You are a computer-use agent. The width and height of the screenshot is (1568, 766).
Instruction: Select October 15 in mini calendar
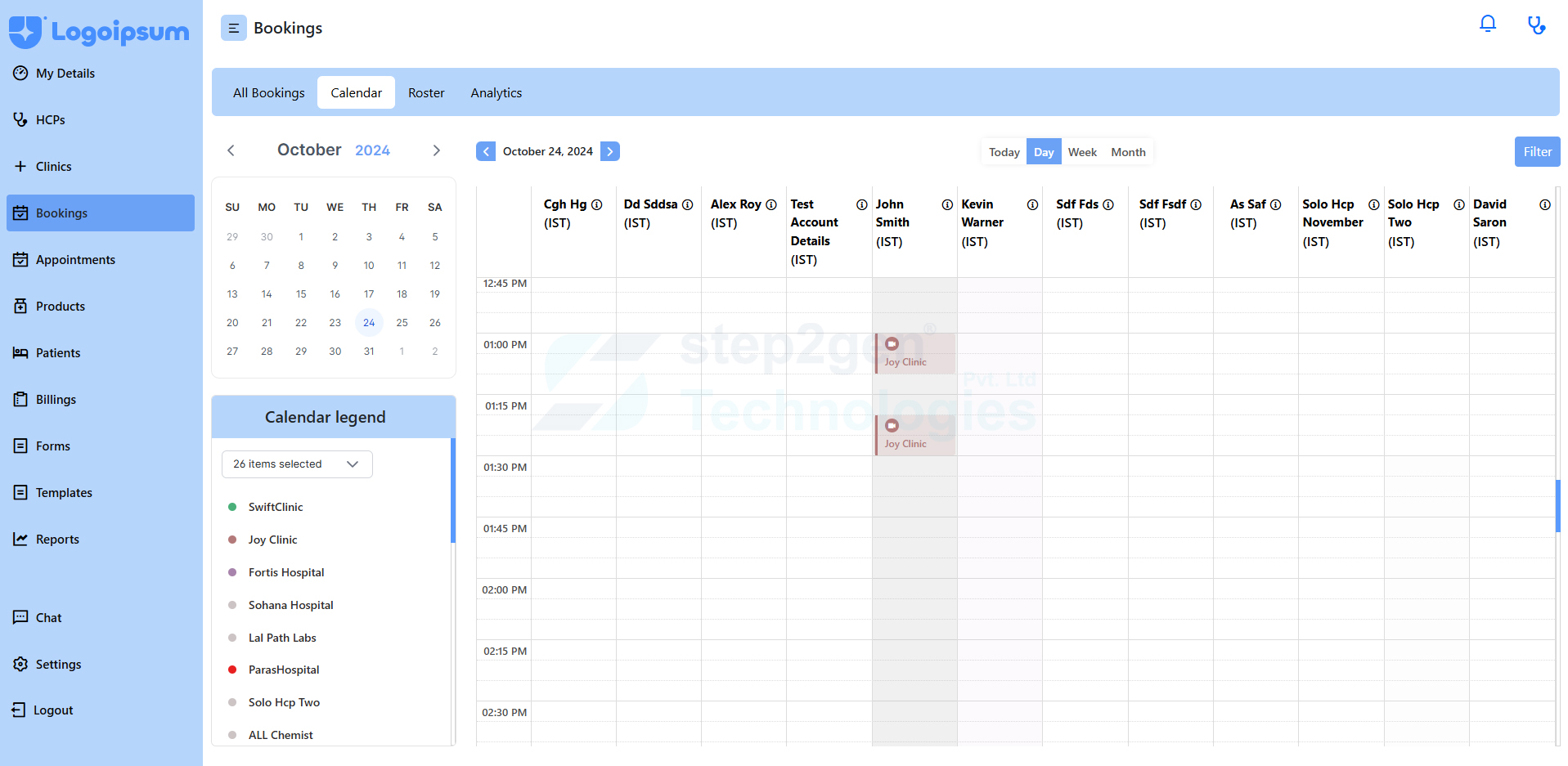coord(301,294)
